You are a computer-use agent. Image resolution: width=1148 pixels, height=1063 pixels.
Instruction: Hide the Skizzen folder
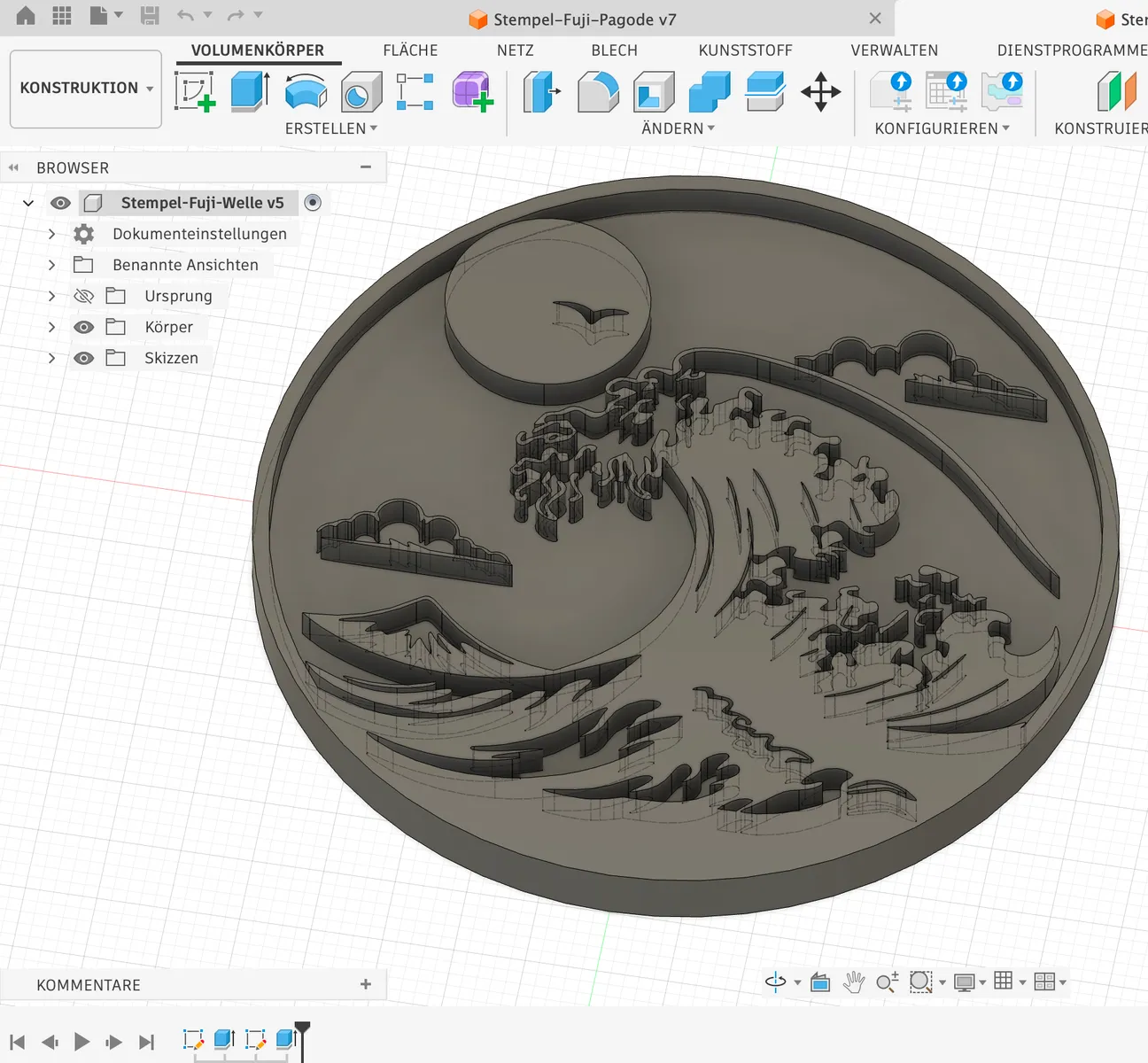coord(84,358)
